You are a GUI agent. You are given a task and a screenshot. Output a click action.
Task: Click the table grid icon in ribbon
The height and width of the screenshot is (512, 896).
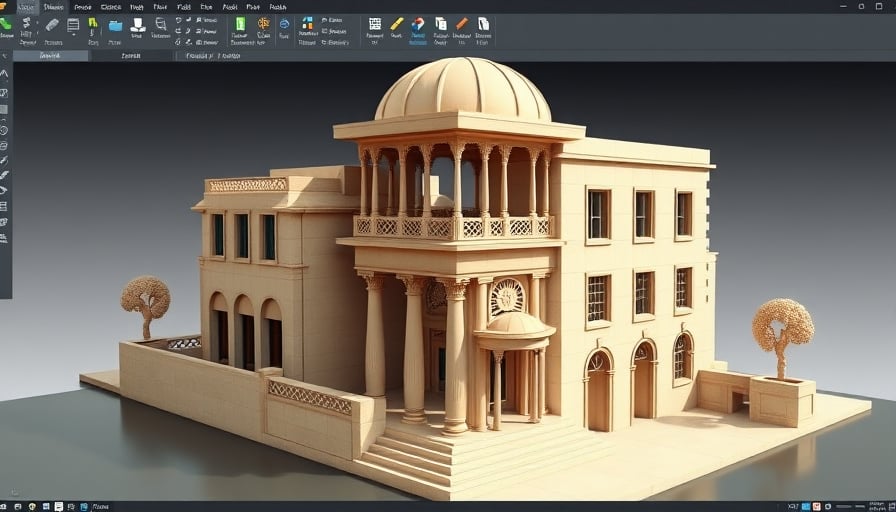(375, 23)
